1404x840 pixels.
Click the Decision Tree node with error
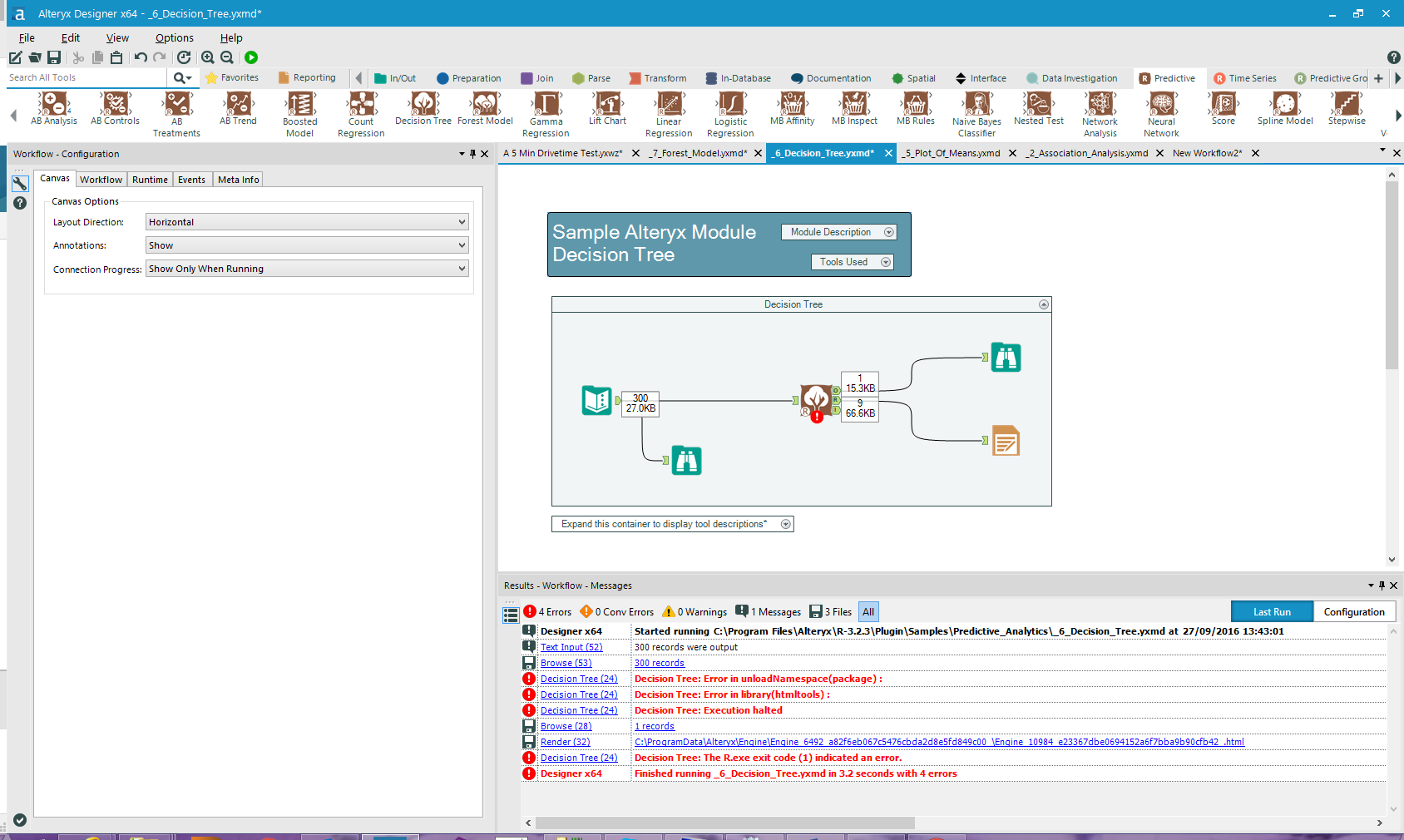[816, 403]
